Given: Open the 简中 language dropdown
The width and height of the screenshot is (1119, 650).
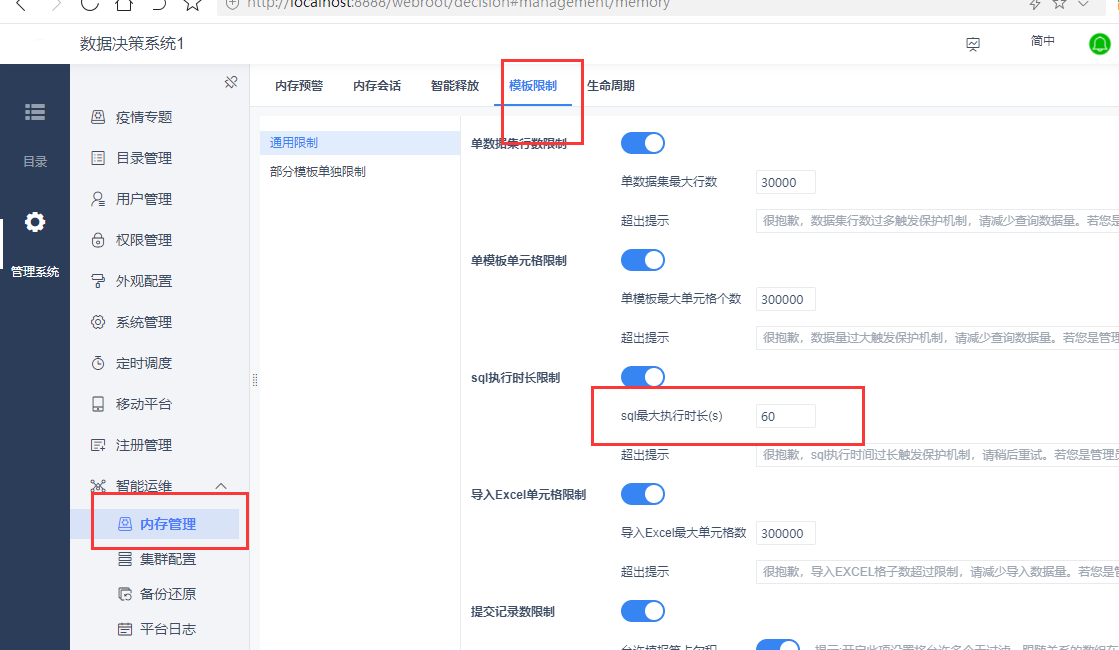Looking at the screenshot, I should [1042, 41].
